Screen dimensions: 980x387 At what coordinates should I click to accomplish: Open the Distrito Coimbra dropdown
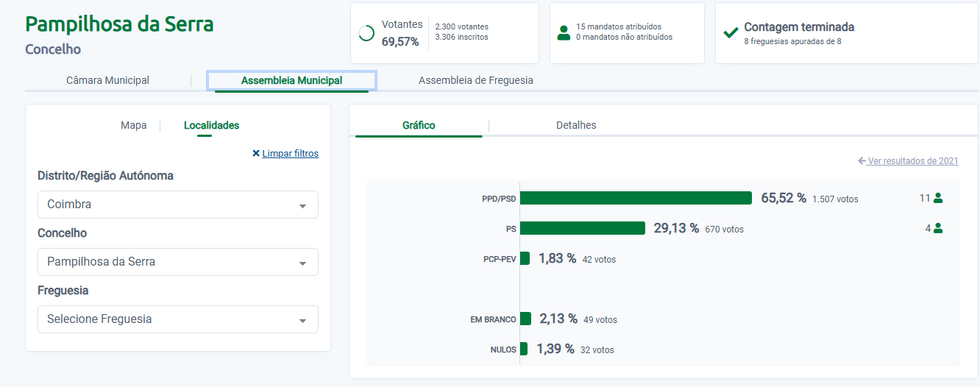coord(178,204)
